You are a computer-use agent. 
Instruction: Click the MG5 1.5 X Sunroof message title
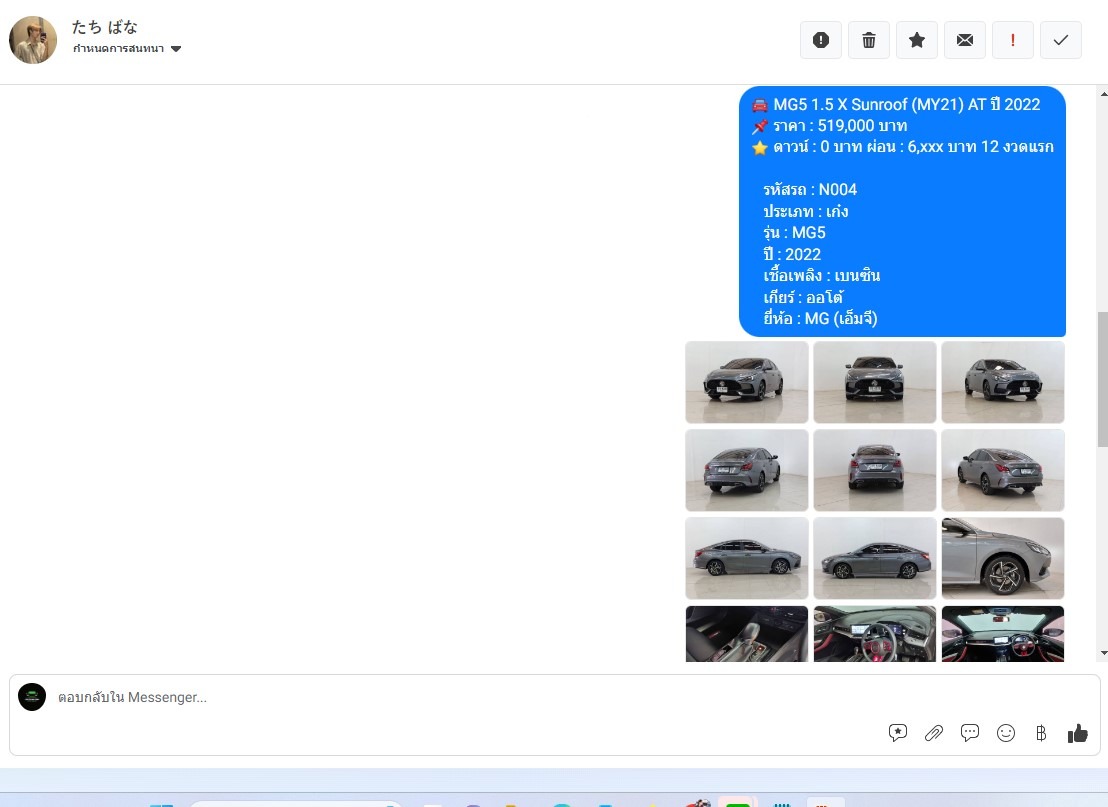click(907, 105)
